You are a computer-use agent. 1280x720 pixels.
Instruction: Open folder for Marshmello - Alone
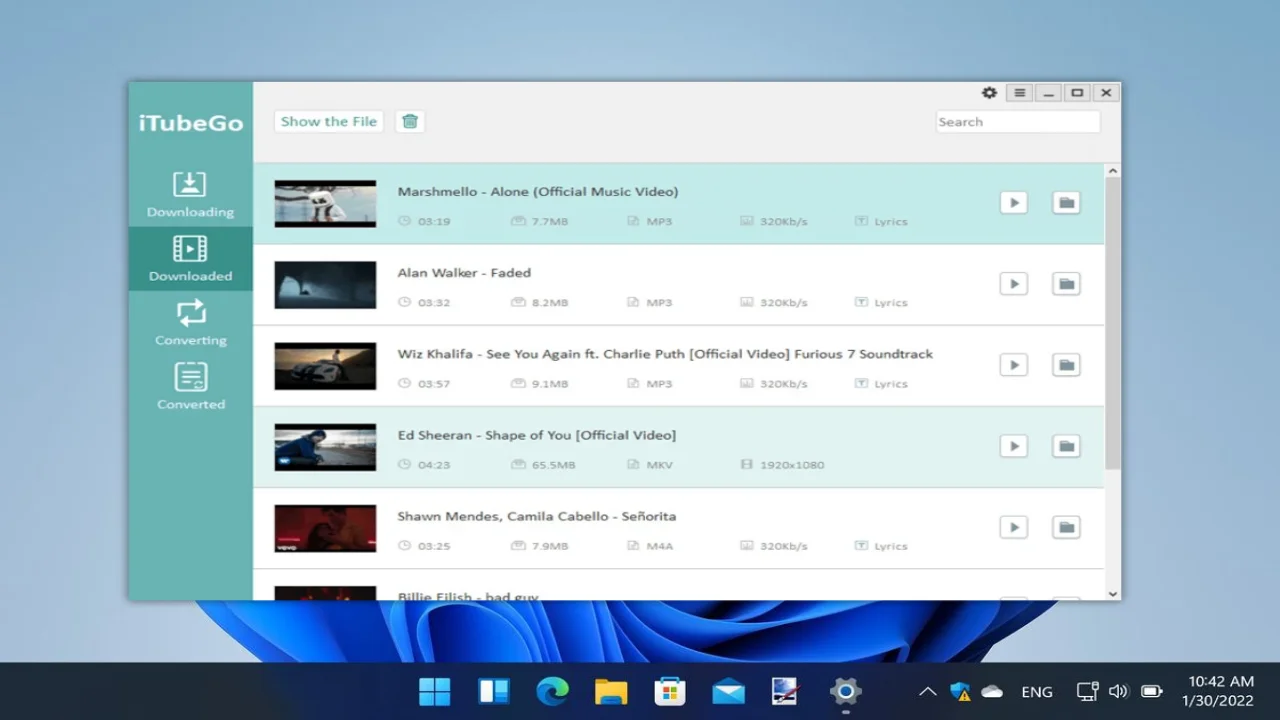pos(1067,203)
